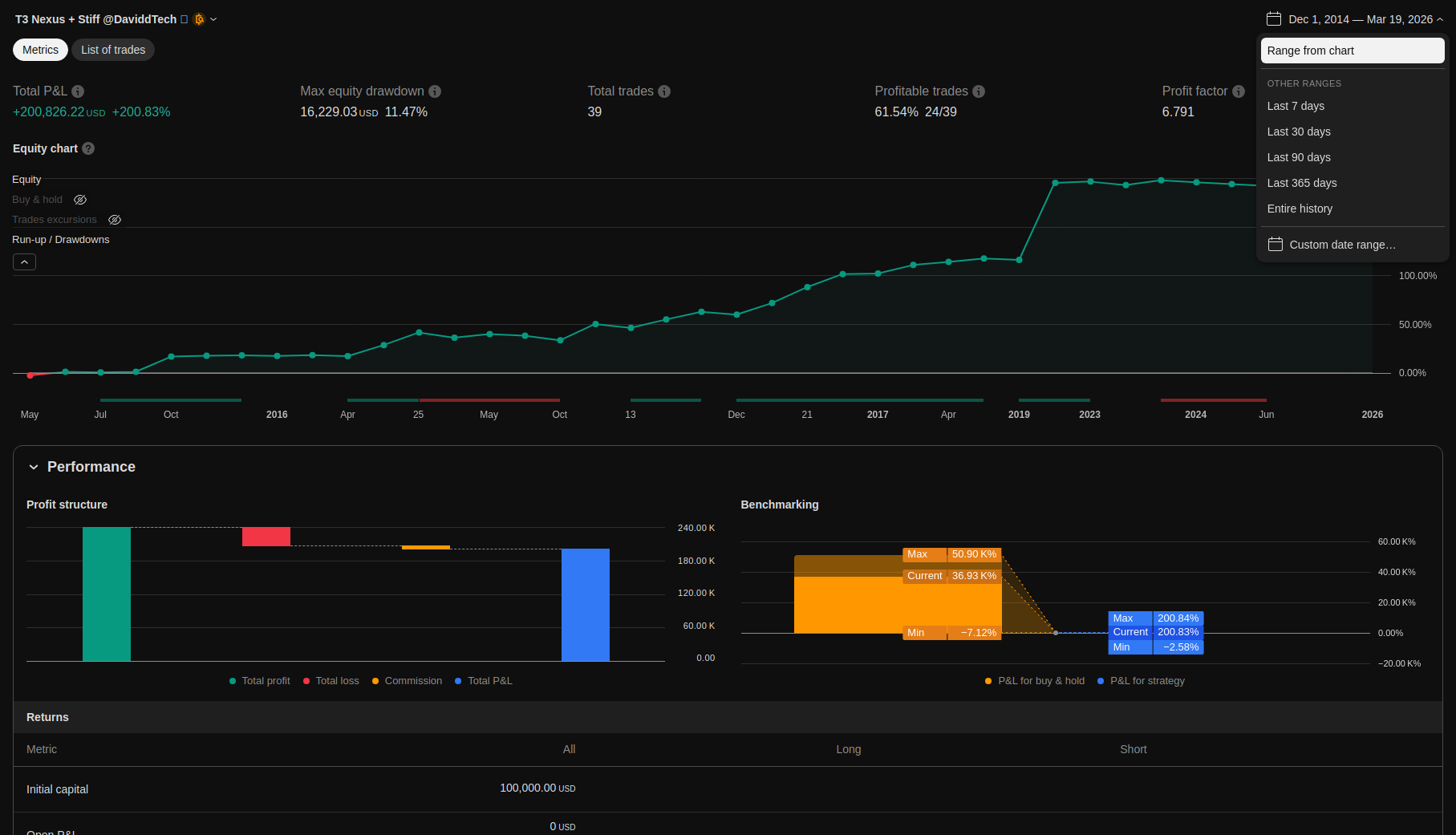Click the Total loss legend swatch
Viewport: 1456px width, 835px height.
coord(306,681)
